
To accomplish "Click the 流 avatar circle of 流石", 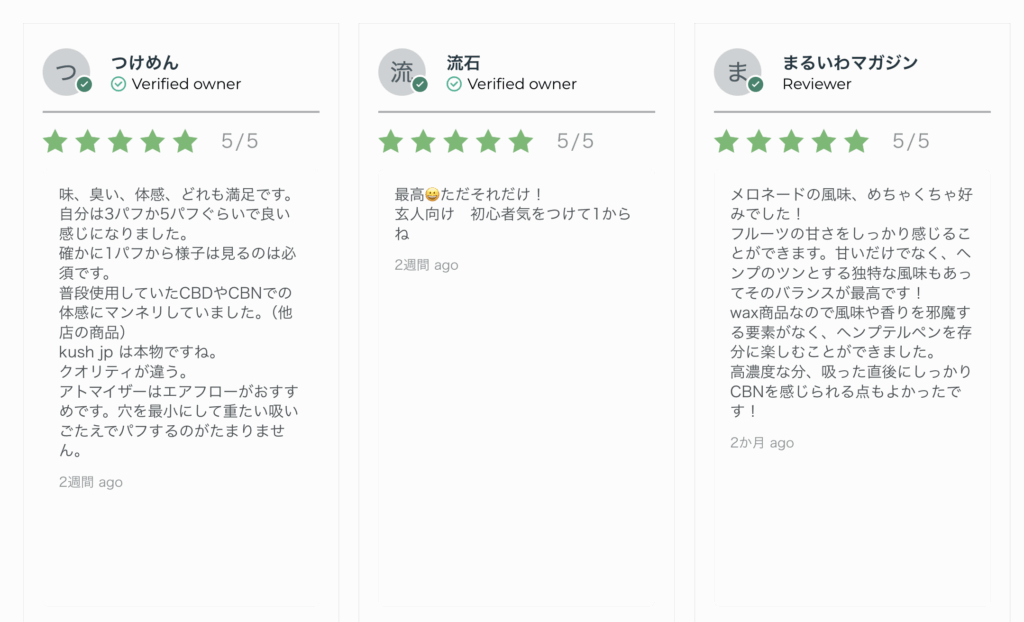I will click(402, 72).
